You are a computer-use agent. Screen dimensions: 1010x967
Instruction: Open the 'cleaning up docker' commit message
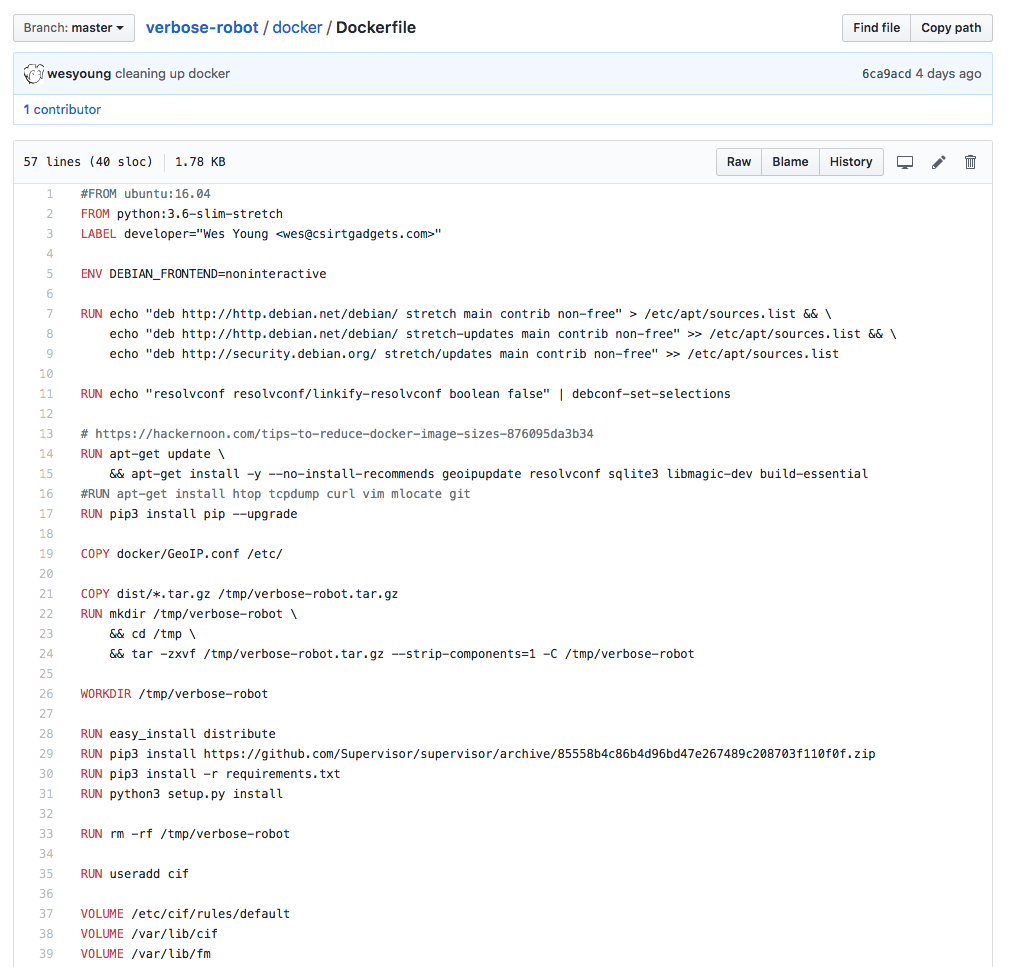173,73
